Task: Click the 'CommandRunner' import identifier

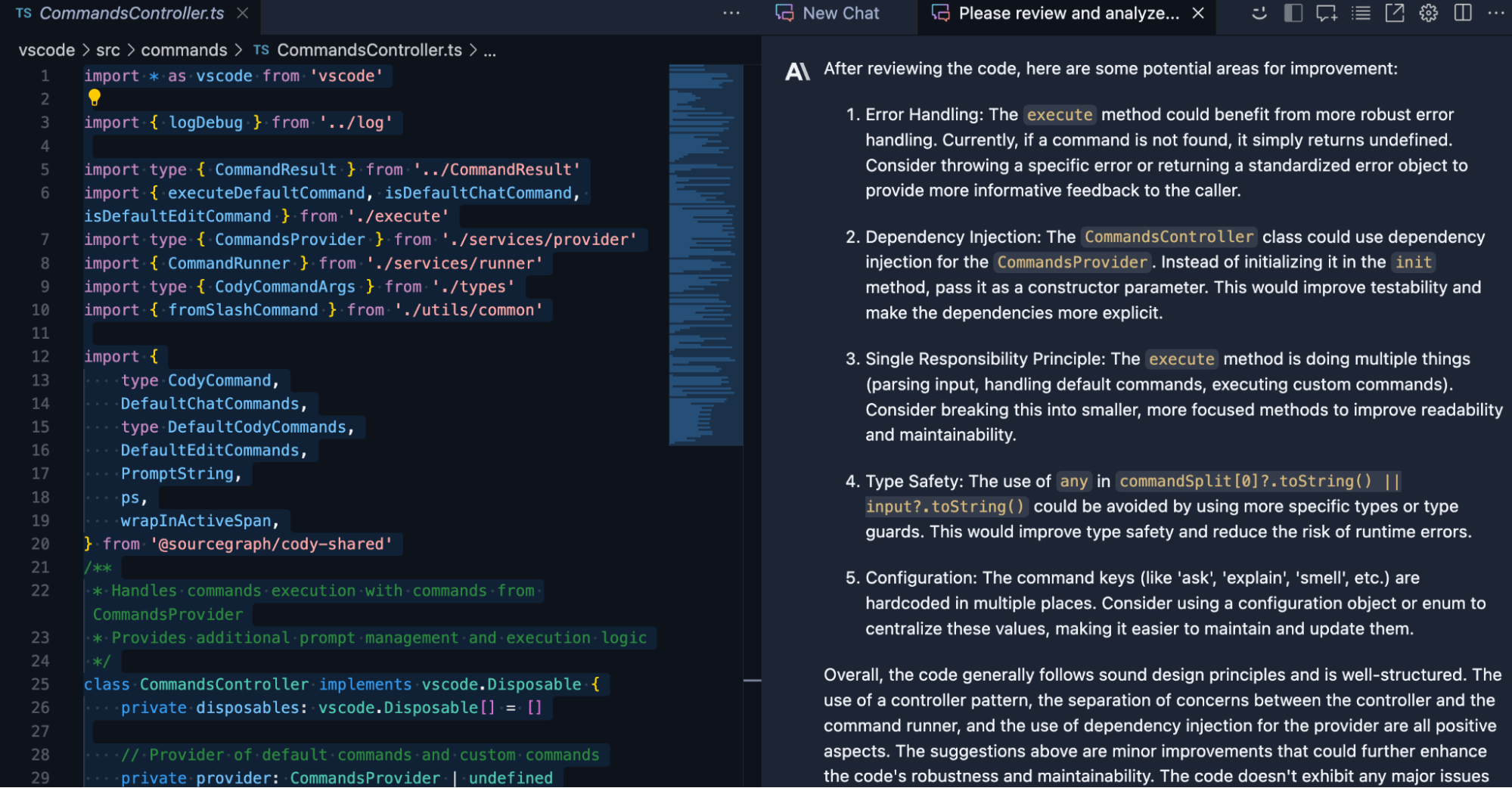Action: pos(229,263)
